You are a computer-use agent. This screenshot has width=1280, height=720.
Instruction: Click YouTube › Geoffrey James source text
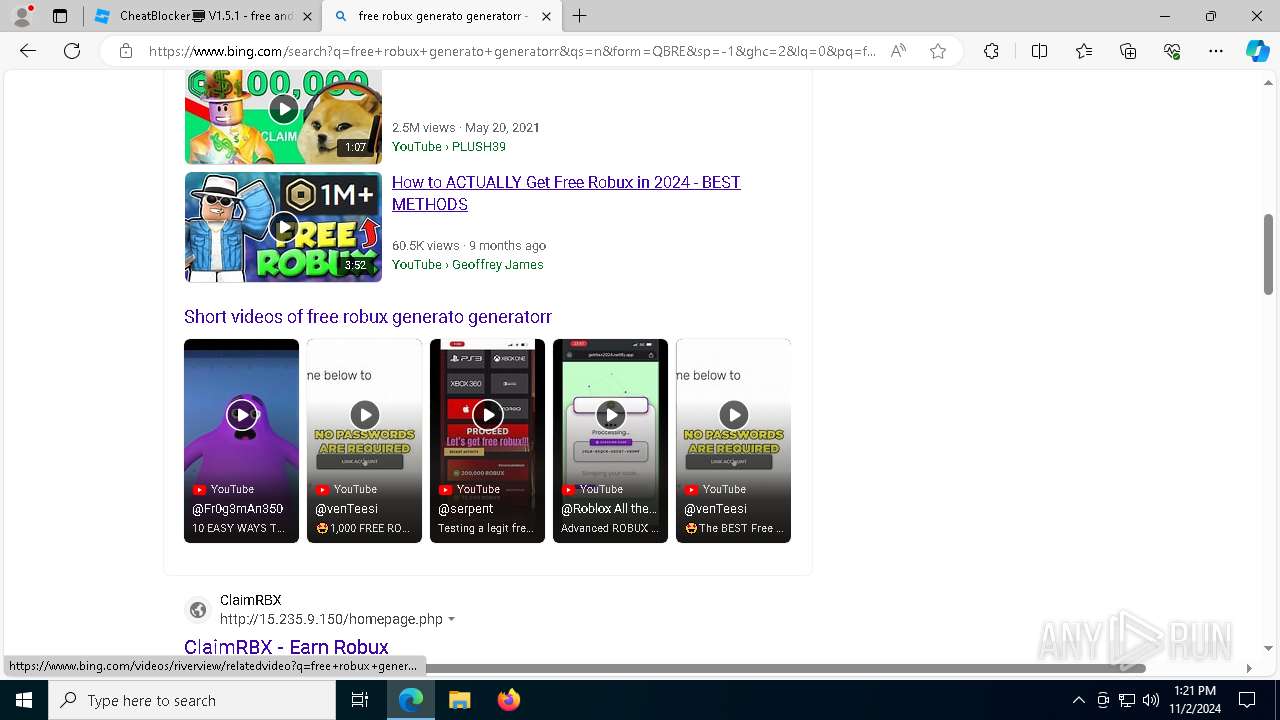[x=468, y=264]
